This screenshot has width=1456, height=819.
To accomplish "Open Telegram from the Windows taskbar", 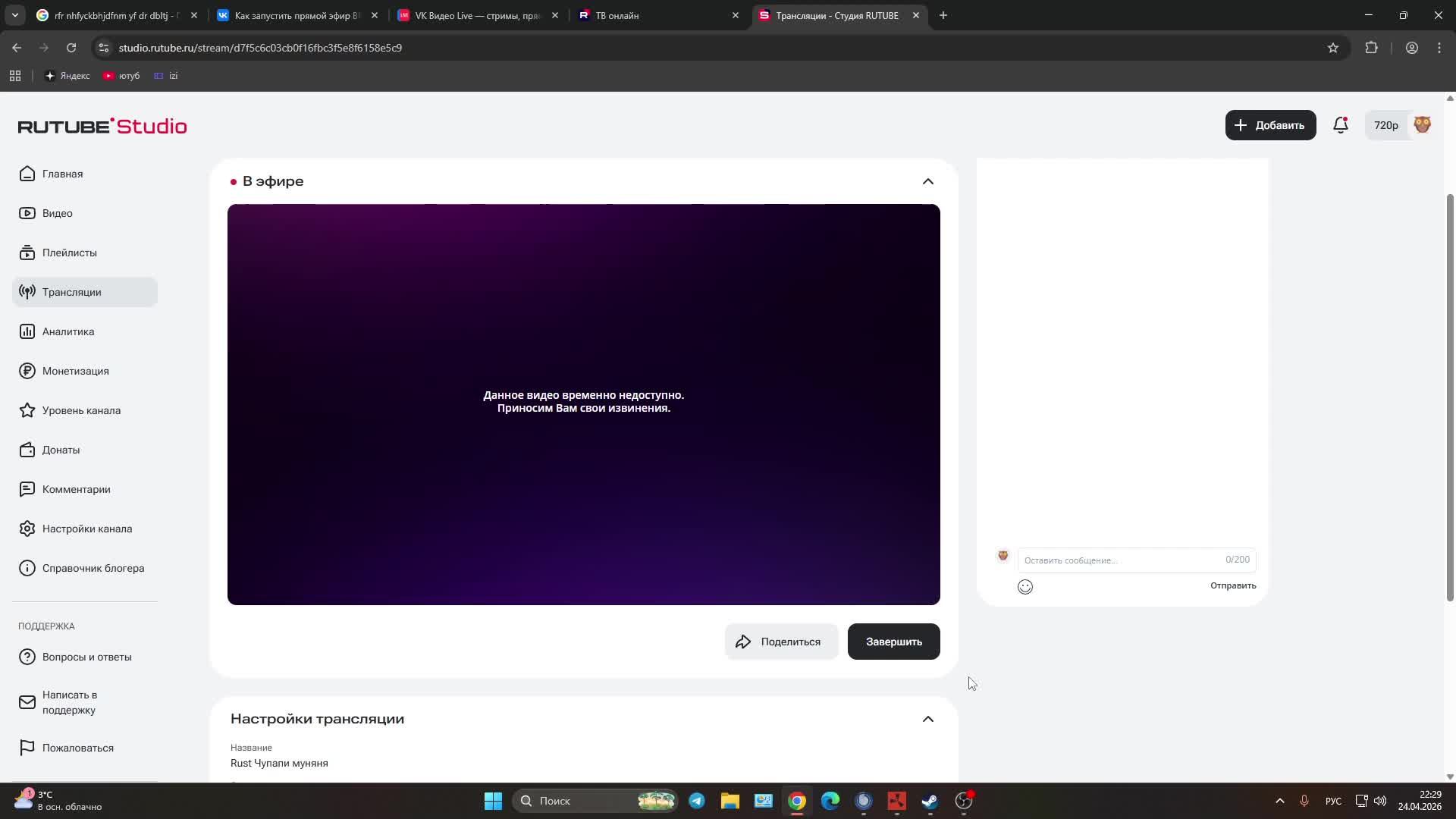I will tap(696, 801).
